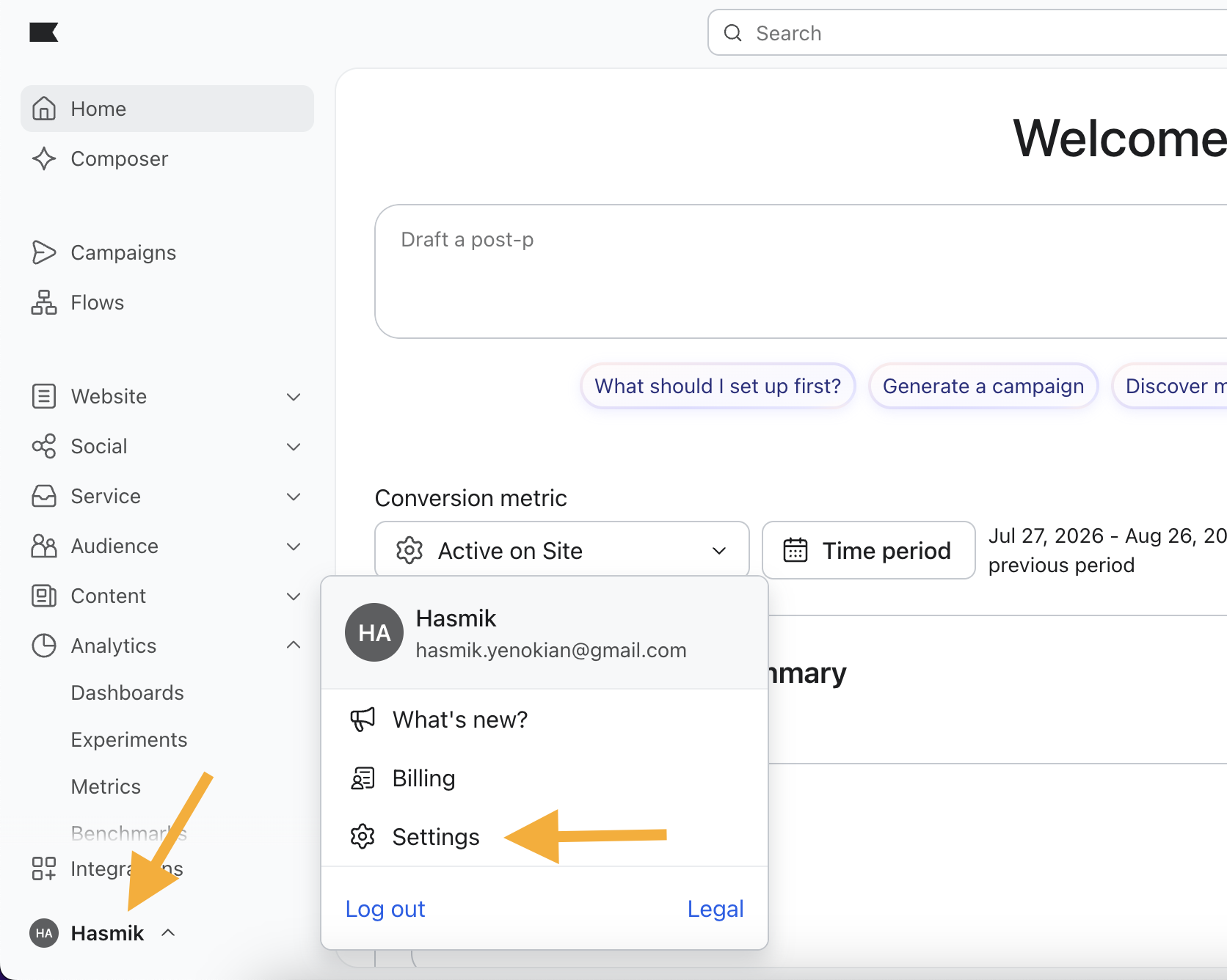Click the search magnifier icon
Viewport: 1227px width, 980px height.
point(733,33)
